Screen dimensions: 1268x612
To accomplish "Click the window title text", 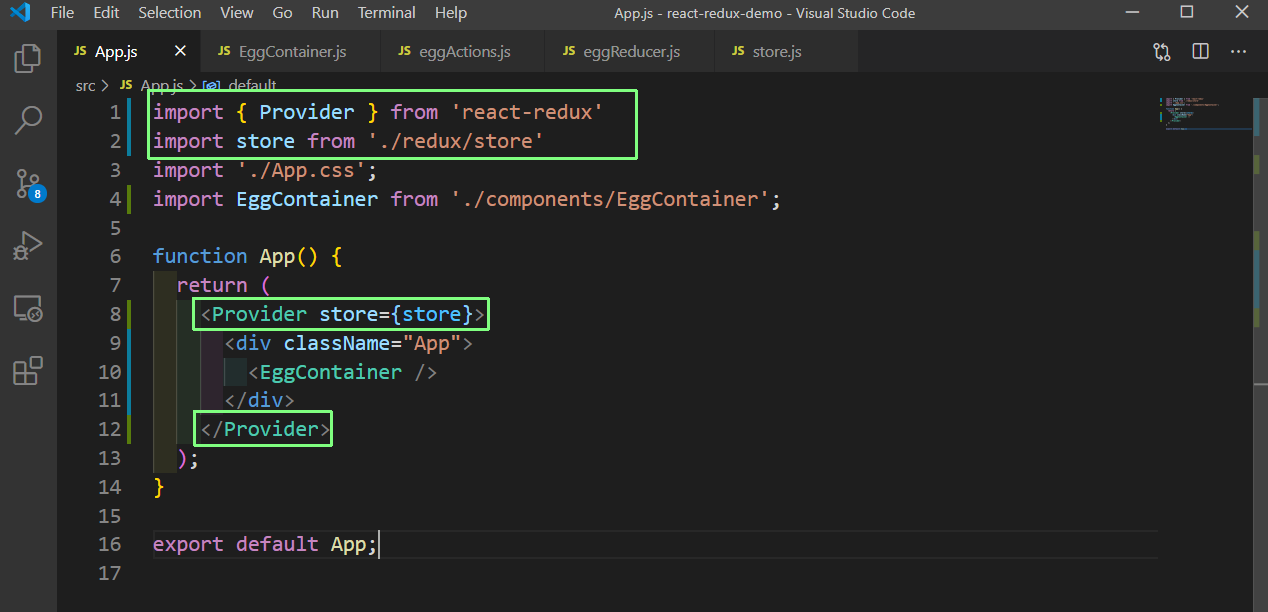I will pyautogui.click(x=764, y=13).
